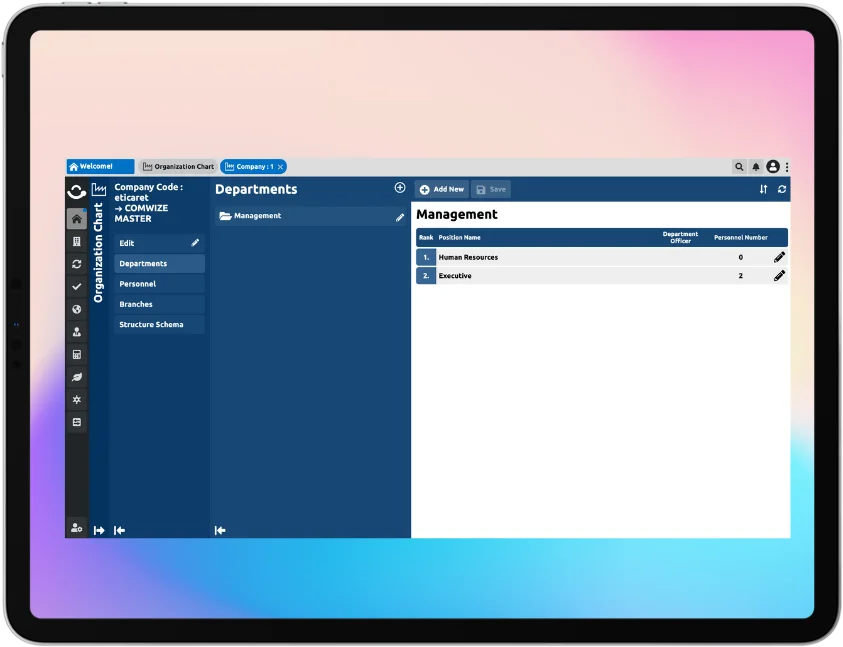
Task: Collapse the Departments panel arrow
Action: coord(219,530)
